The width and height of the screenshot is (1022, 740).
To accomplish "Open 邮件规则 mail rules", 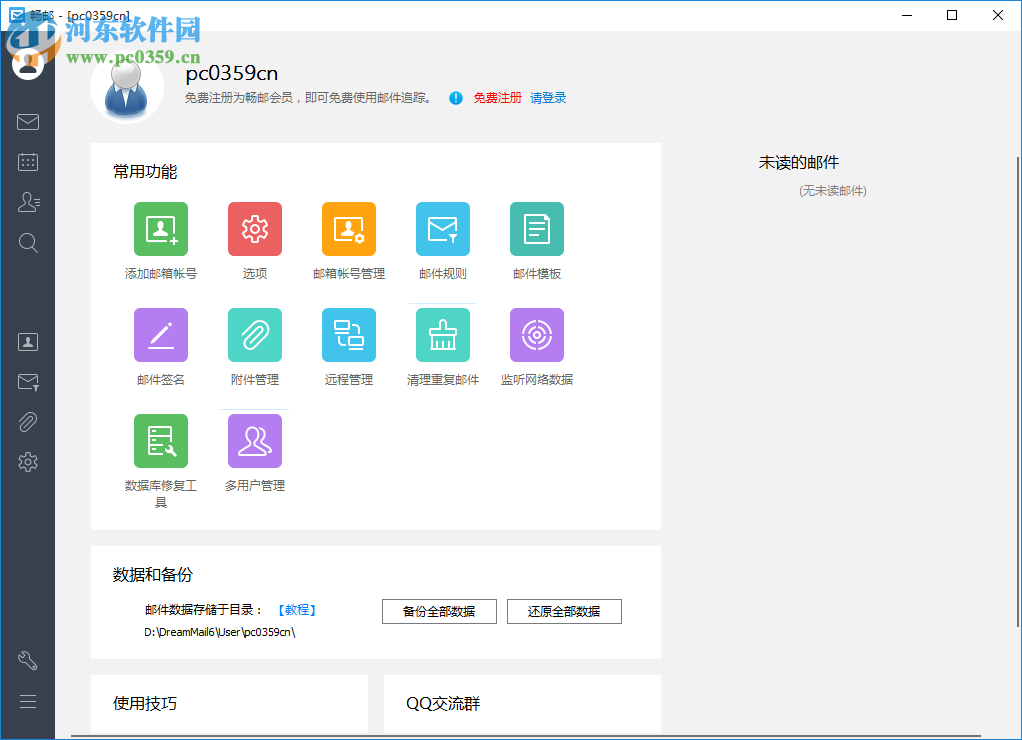I will [442, 228].
